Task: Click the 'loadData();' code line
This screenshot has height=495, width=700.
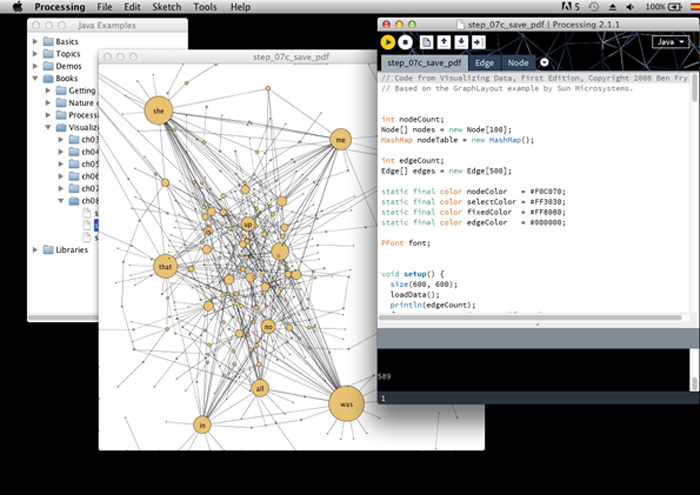Action: (415, 295)
